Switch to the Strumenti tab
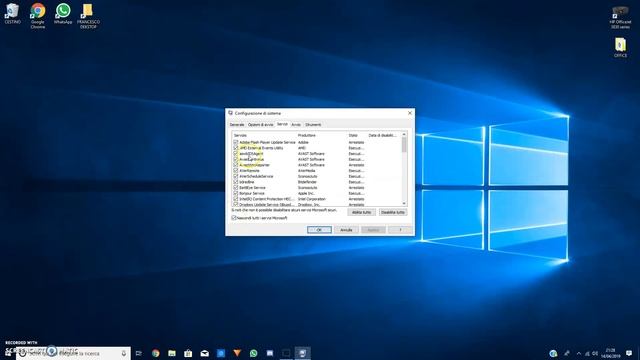Image resolution: width=640 pixels, height=360 pixels. 313,124
